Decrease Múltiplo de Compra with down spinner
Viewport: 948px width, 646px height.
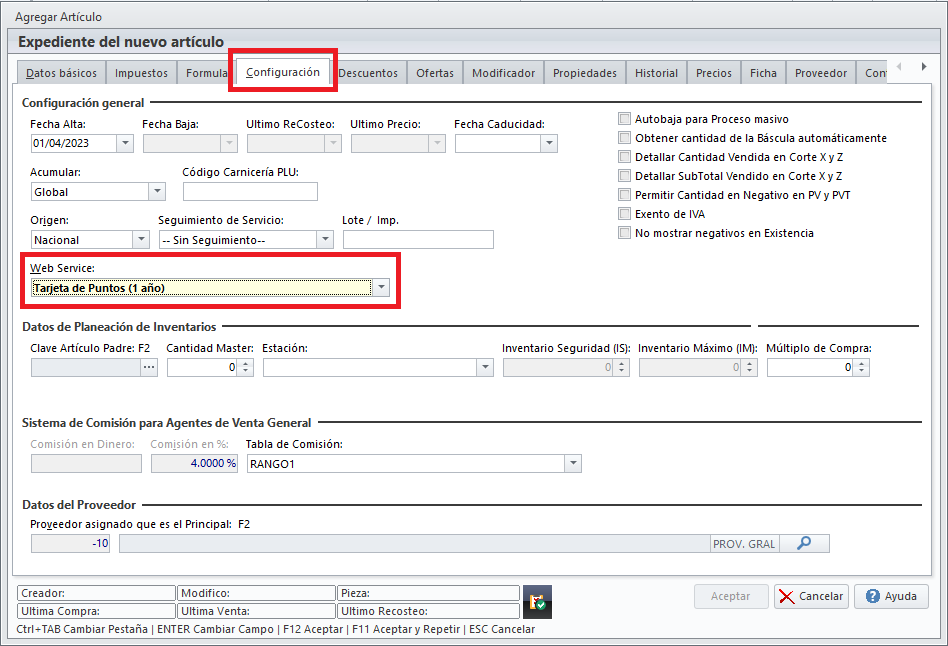(x=862, y=372)
